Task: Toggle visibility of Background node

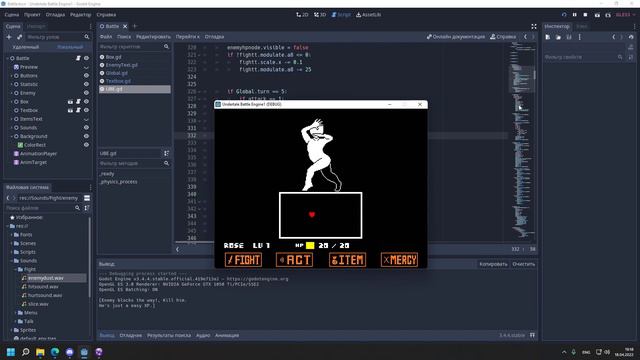Action: click(86, 136)
